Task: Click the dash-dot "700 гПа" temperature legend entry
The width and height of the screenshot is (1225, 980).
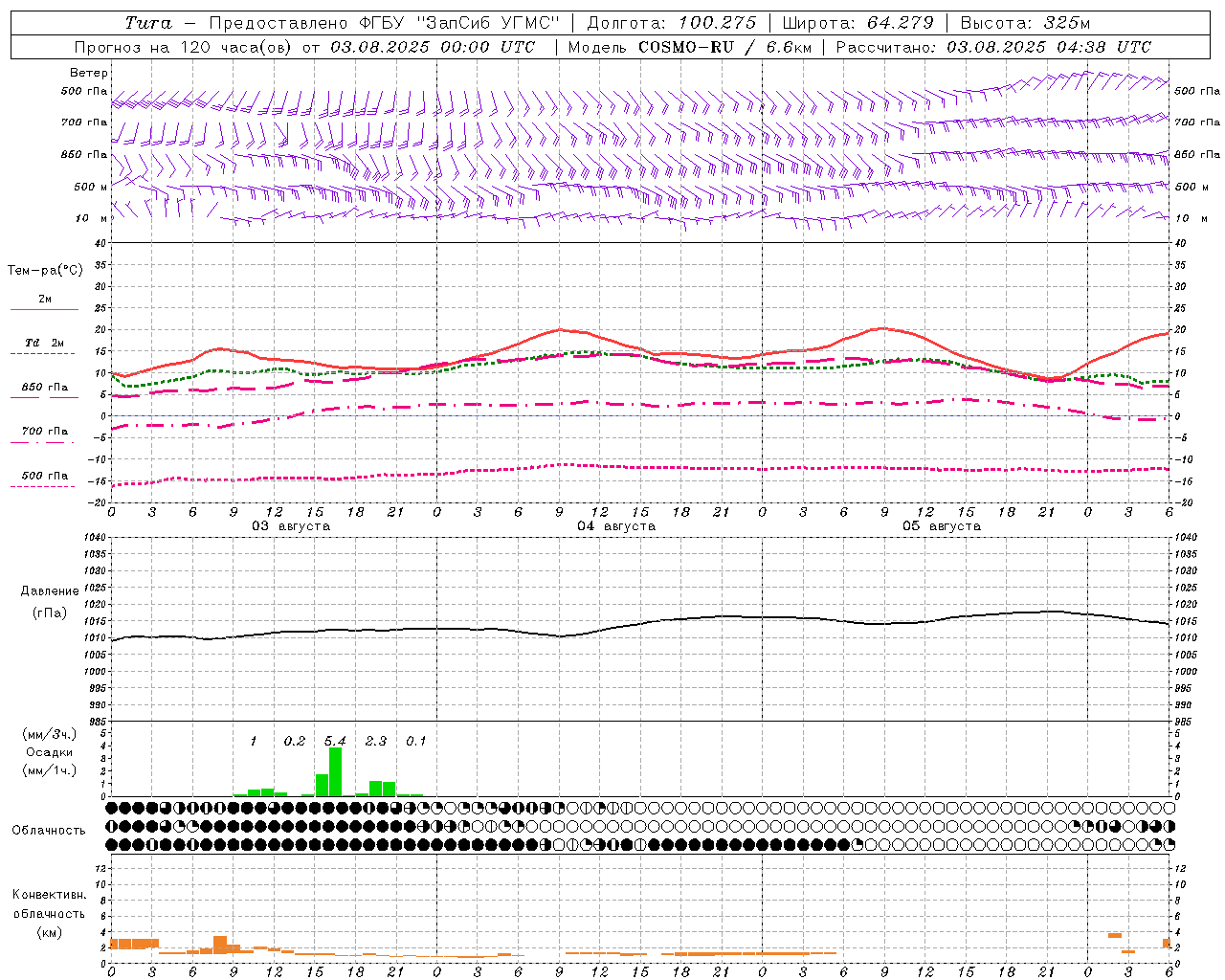Action: pos(44,432)
